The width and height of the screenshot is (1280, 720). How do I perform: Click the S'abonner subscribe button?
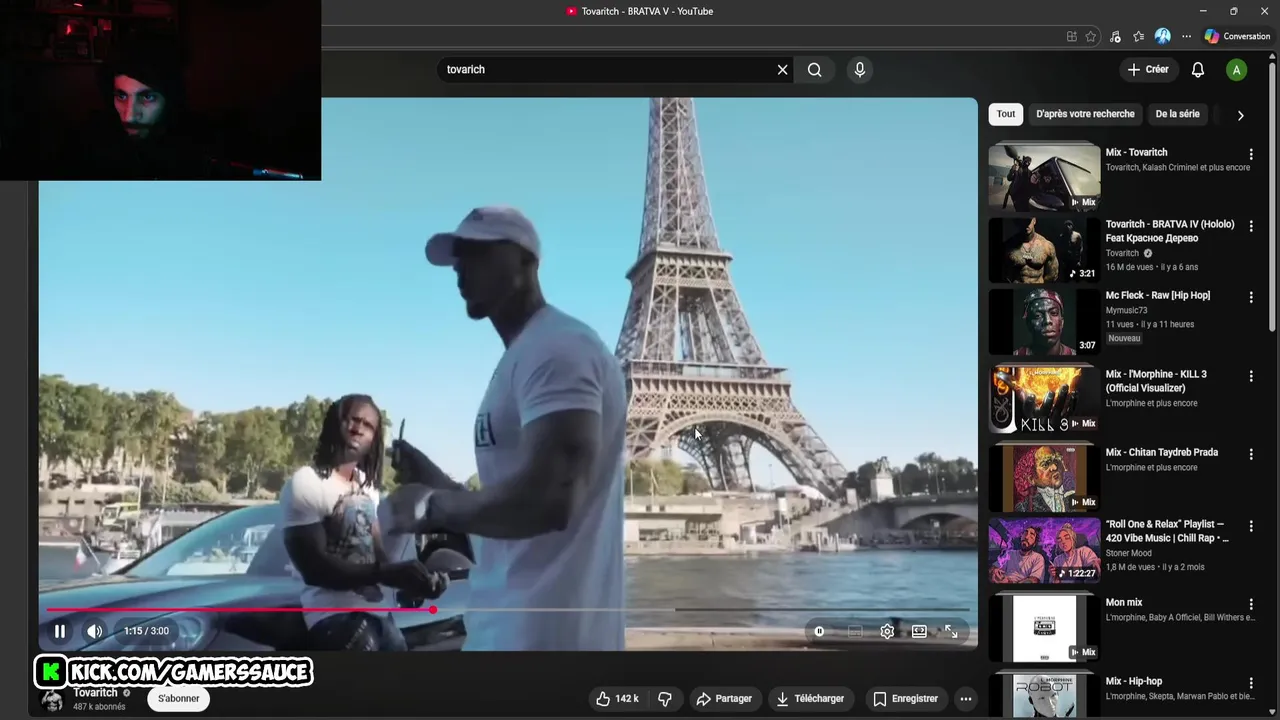click(x=179, y=698)
